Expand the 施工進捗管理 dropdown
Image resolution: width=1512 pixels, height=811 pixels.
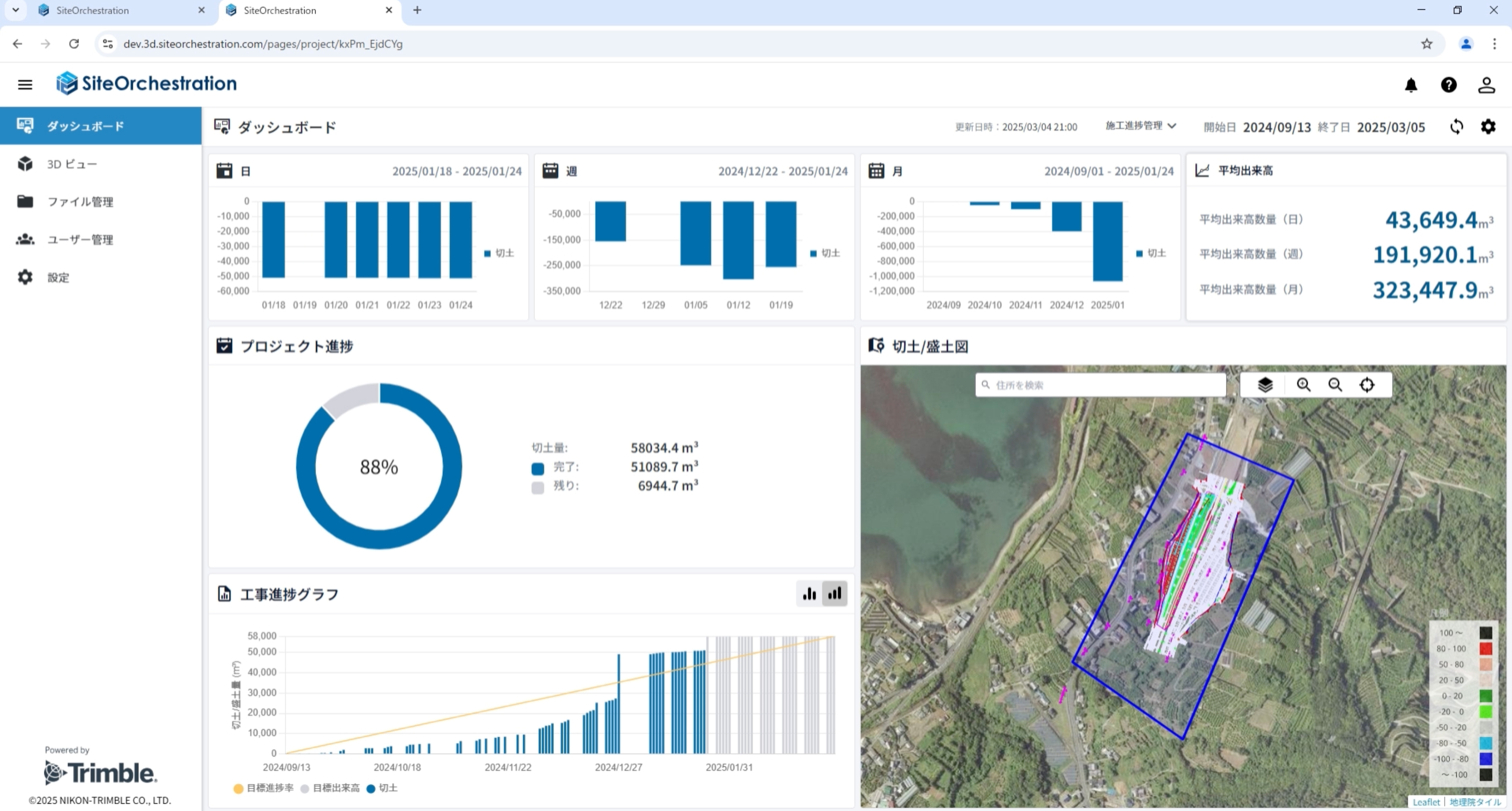point(1140,126)
